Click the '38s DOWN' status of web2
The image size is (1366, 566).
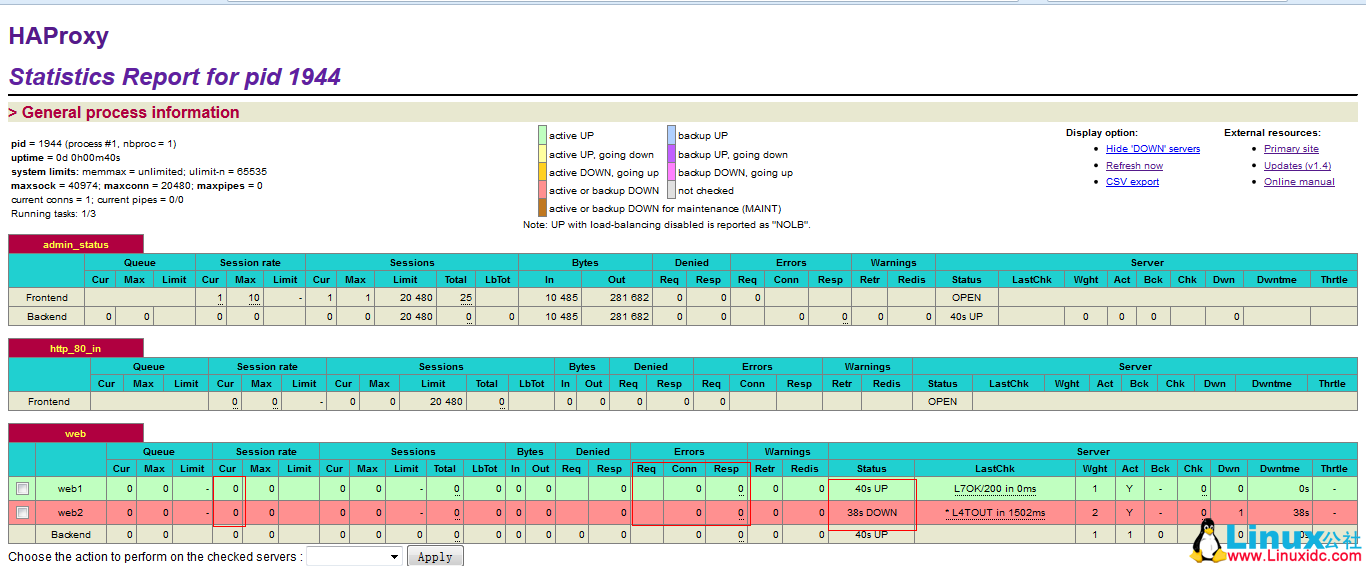(871, 513)
